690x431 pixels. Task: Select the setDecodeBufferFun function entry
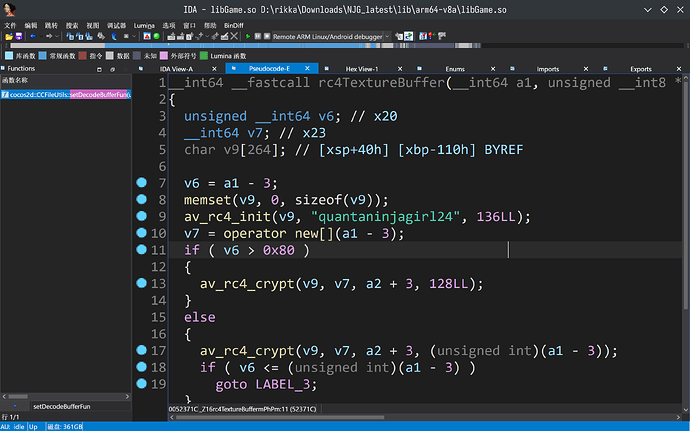pyautogui.click(x=66, y=95)
